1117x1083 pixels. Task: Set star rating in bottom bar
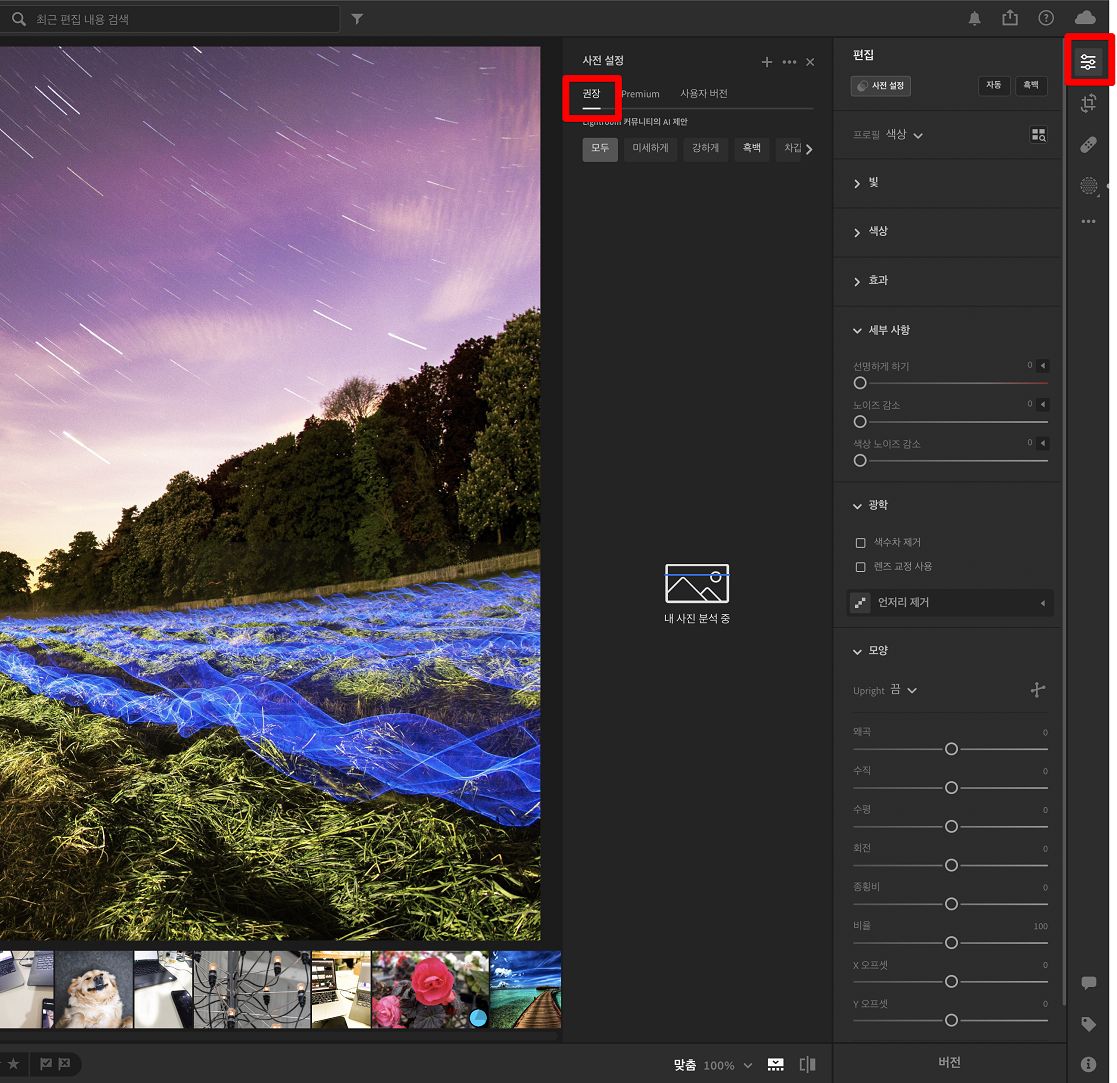point(13,1064)
